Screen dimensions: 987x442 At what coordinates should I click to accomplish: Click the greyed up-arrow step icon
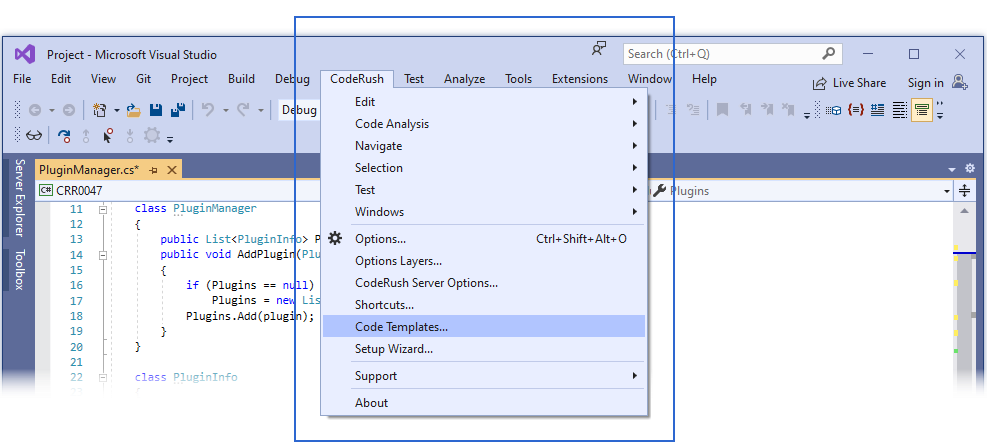coord(86,135)
